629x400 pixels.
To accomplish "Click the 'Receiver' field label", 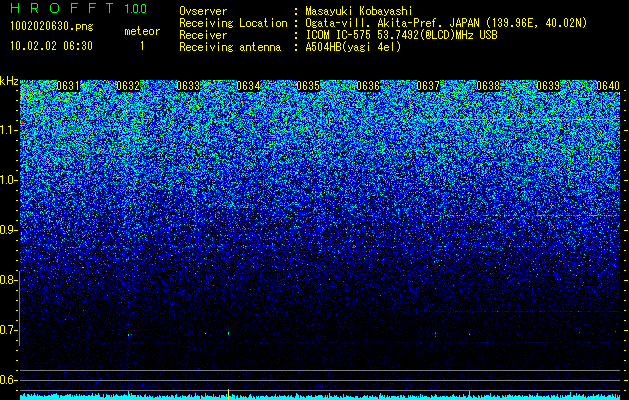I will click(203, 35).
